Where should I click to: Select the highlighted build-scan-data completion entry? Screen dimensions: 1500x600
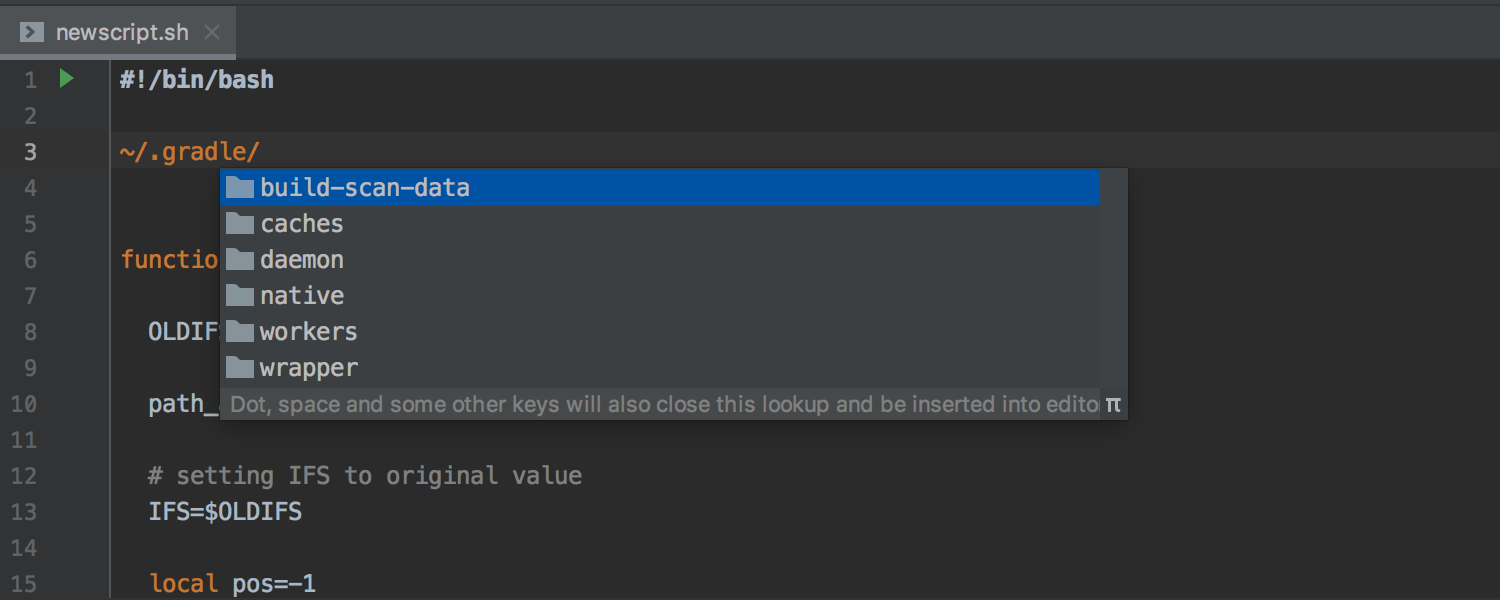[365, 187]
